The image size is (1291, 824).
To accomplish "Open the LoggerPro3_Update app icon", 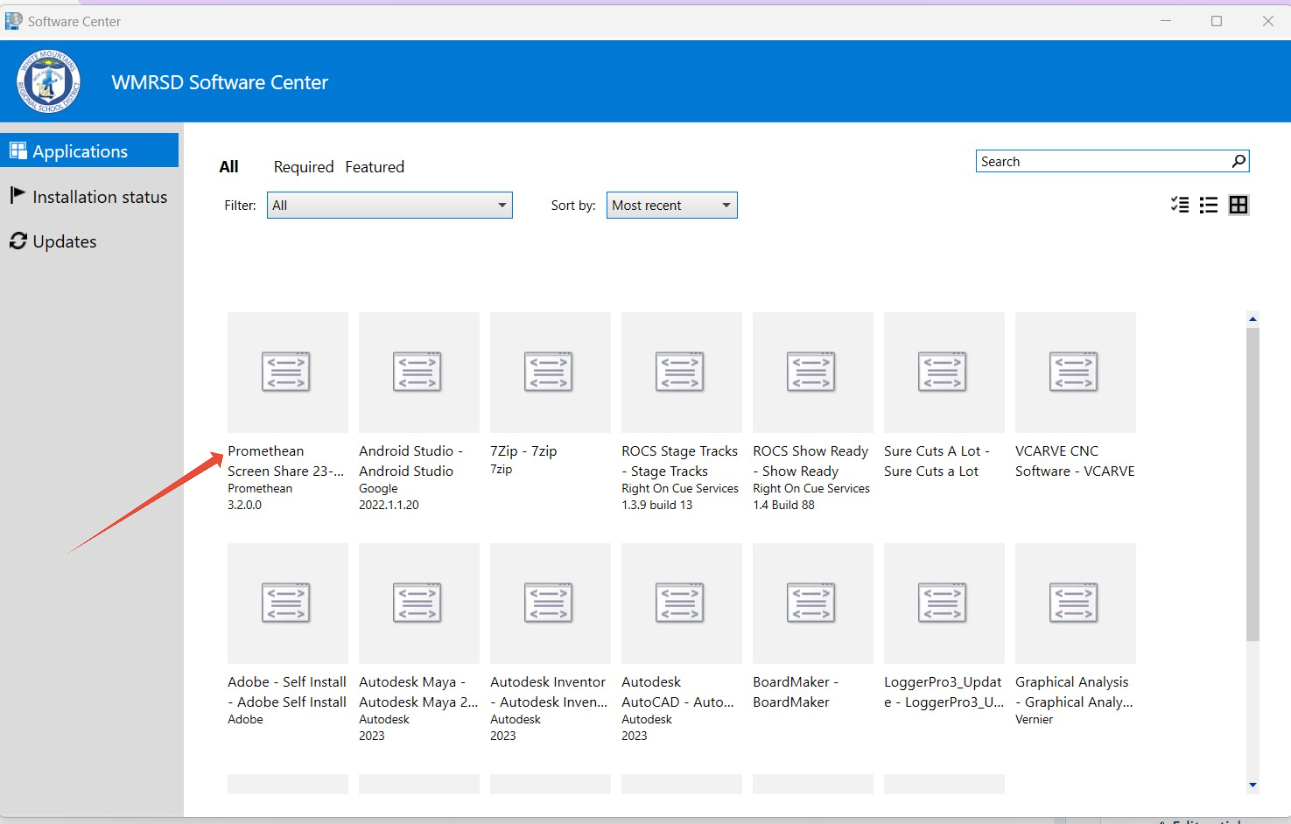I will (944, 603).
